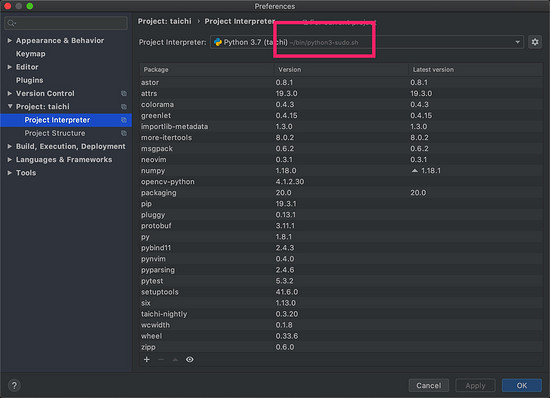Select the wcwidth package row
The width and height of the screenshot is (550, 398).
[341, 325]
